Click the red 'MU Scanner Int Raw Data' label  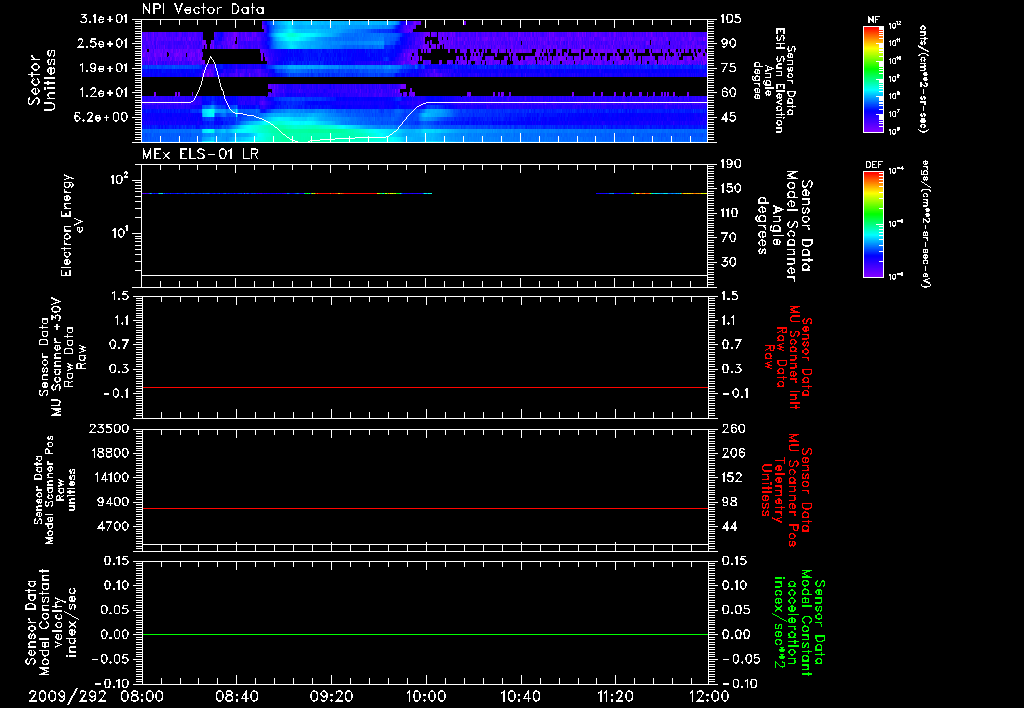(788, 357)
